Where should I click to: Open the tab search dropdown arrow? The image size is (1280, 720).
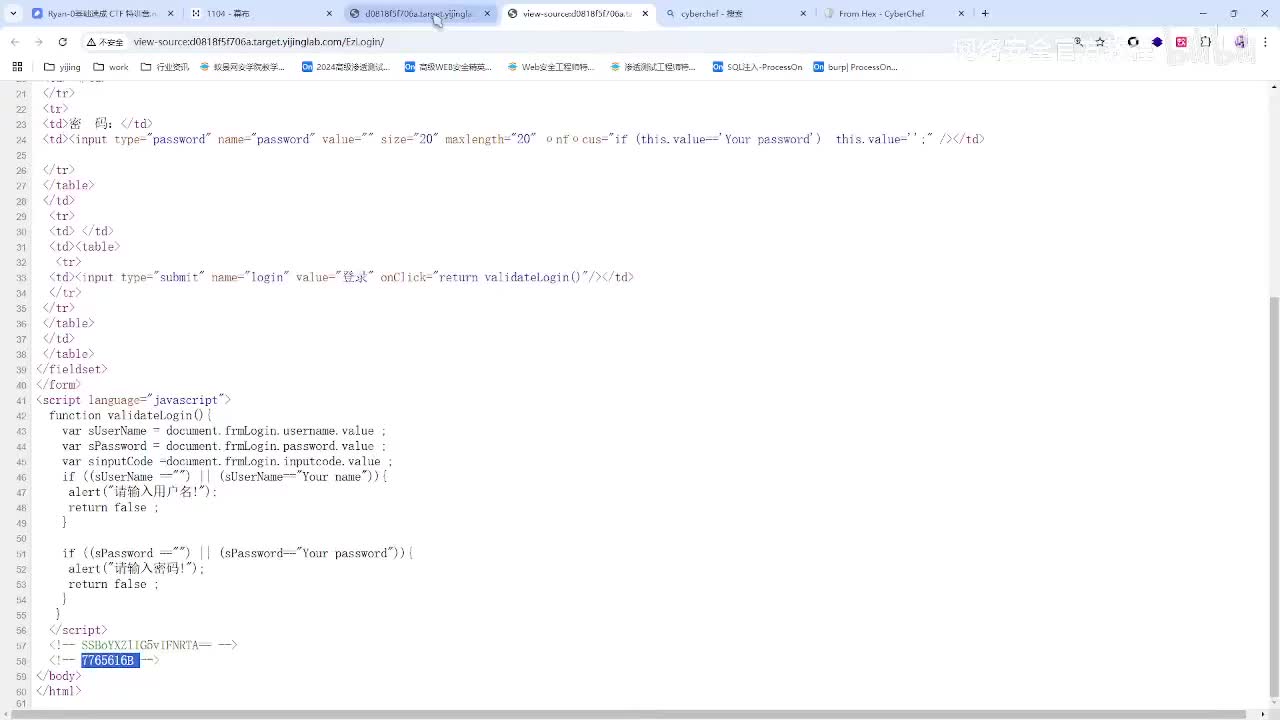coord(13,14)
